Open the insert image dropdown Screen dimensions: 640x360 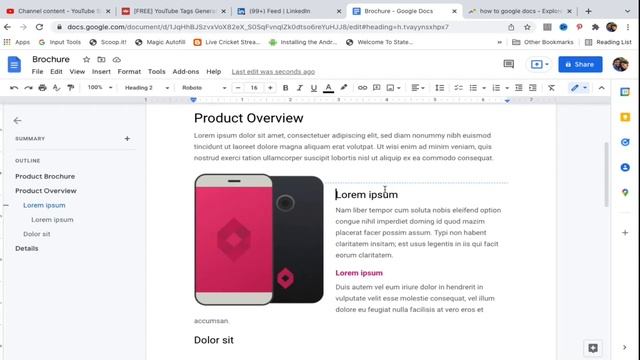coord(393,88)
